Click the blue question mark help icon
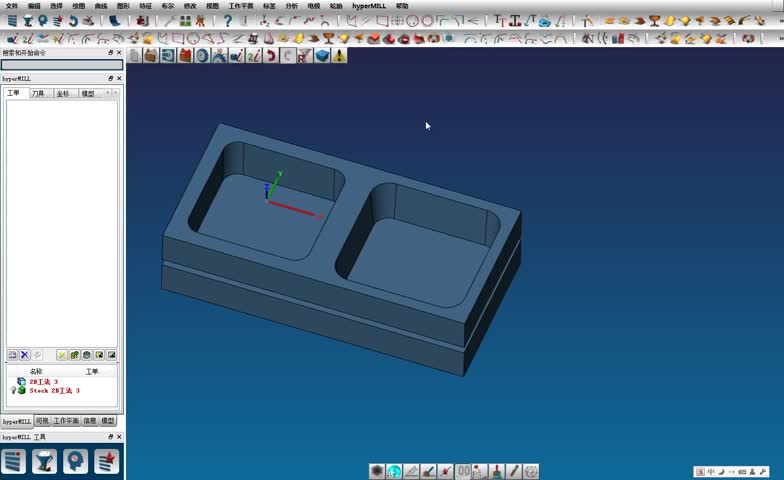This screenshot has height=480, width=784. click(228, 21)
